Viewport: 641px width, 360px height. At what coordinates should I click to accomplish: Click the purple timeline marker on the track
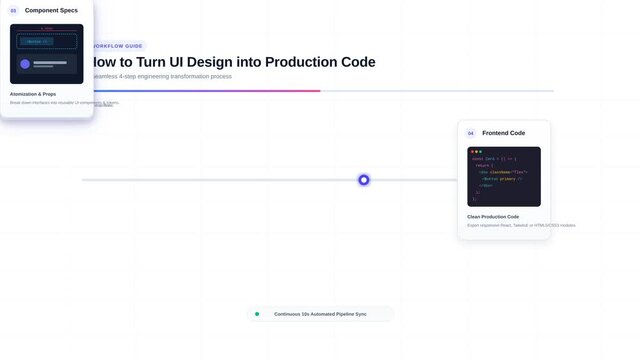click(x=364, y=180)
